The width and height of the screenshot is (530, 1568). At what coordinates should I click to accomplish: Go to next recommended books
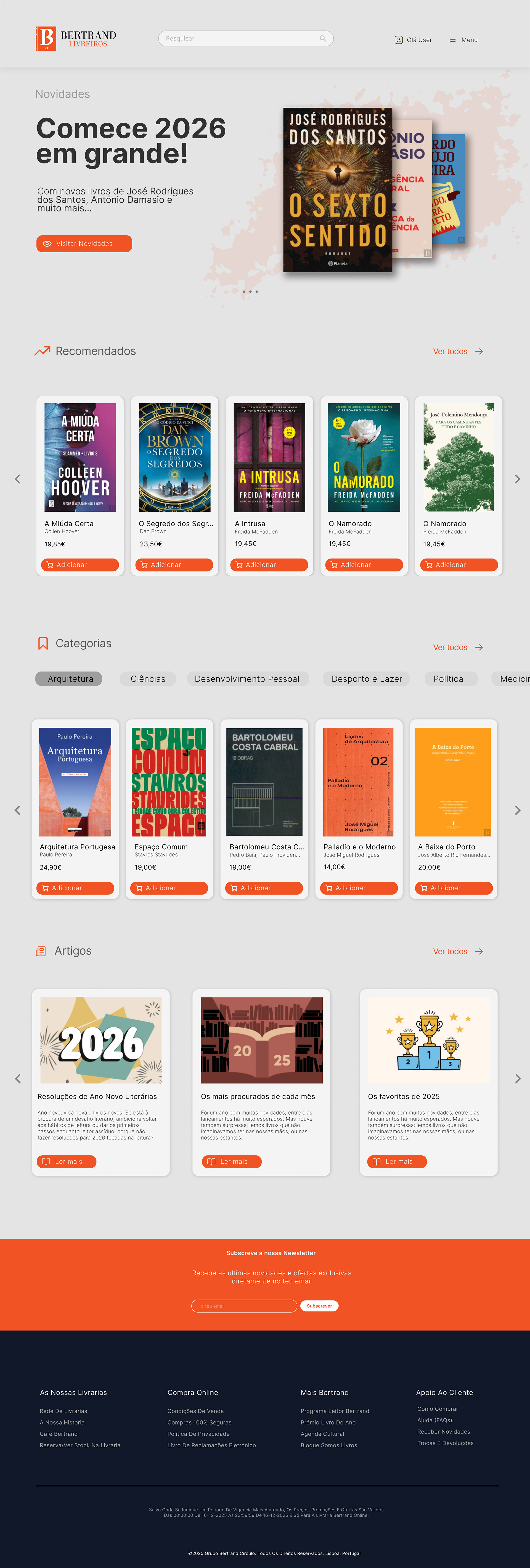tap(517, 479)
